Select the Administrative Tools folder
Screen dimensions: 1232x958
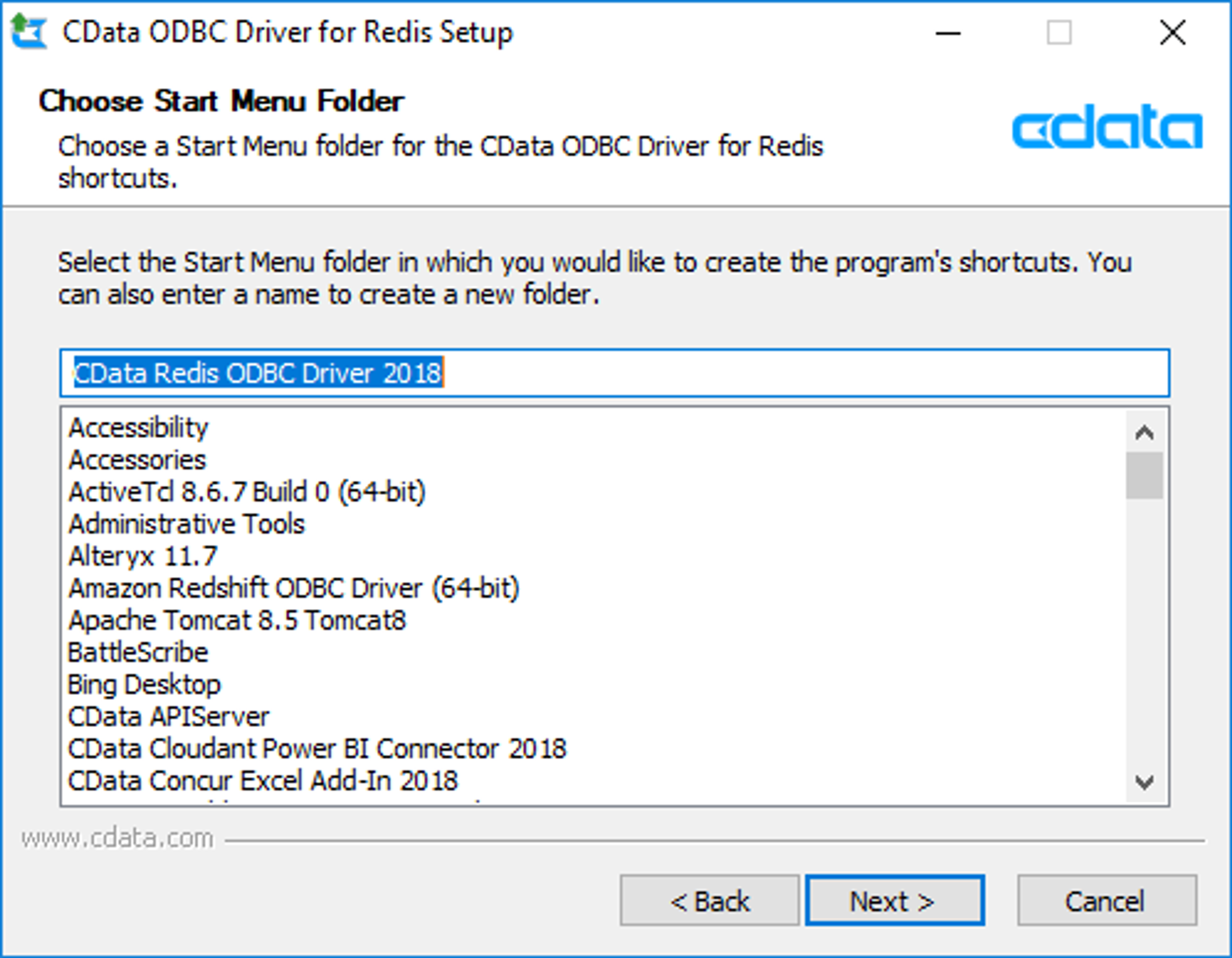click(186, 524)
